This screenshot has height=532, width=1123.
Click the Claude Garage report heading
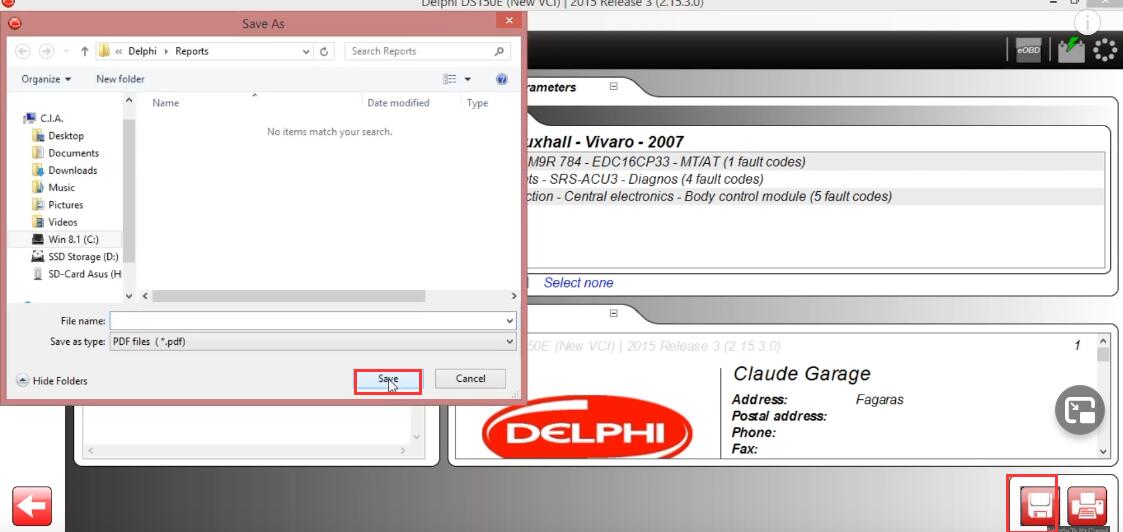point(801,374)
